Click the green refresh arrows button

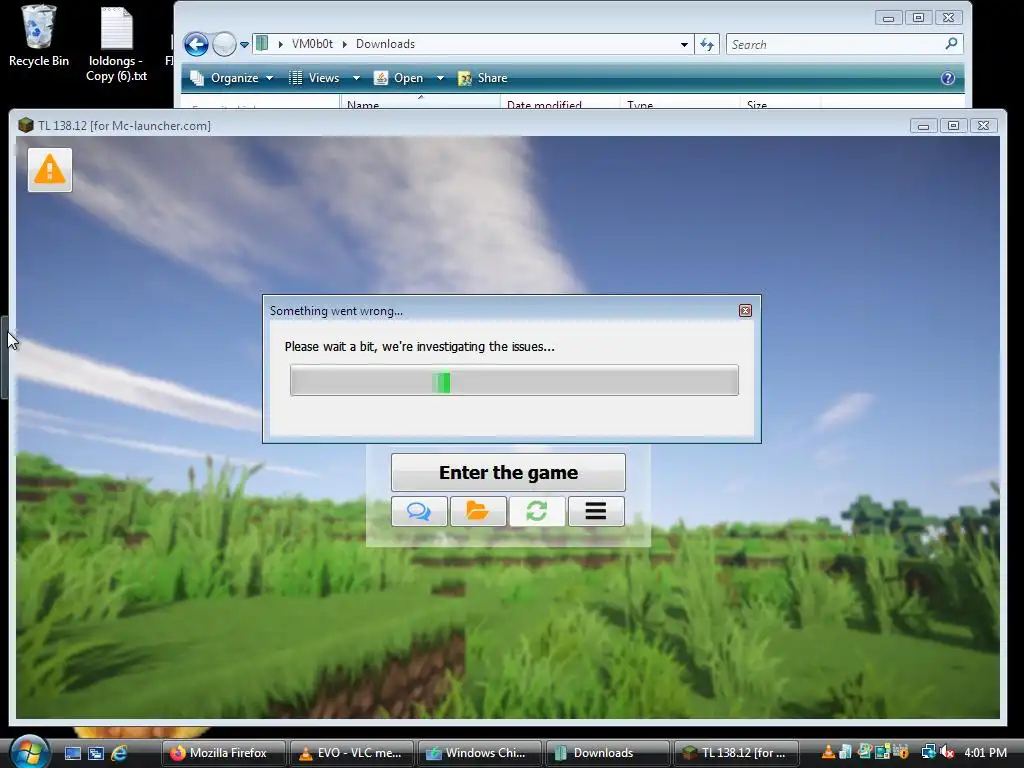click(x=537, y=511)
